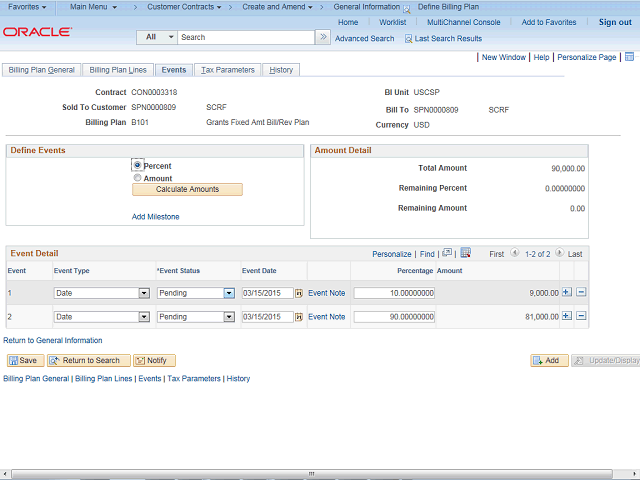Toggle Last Search Results checkbox
Screen dimensions: 640x480
(409, 39)
